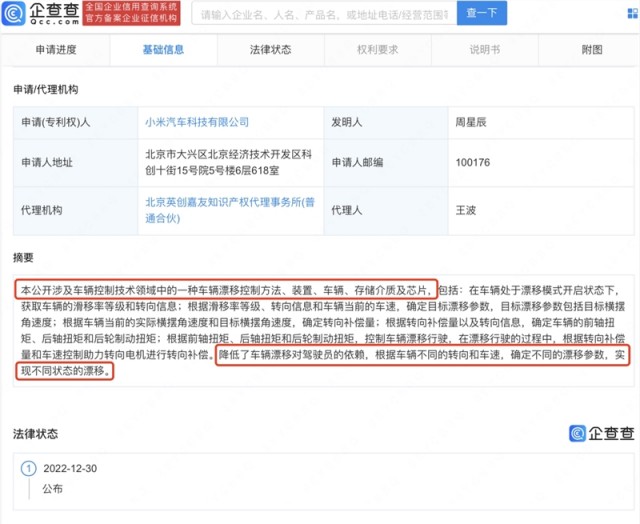Click the step 1 timeline marker

click(x=29, y=468)
